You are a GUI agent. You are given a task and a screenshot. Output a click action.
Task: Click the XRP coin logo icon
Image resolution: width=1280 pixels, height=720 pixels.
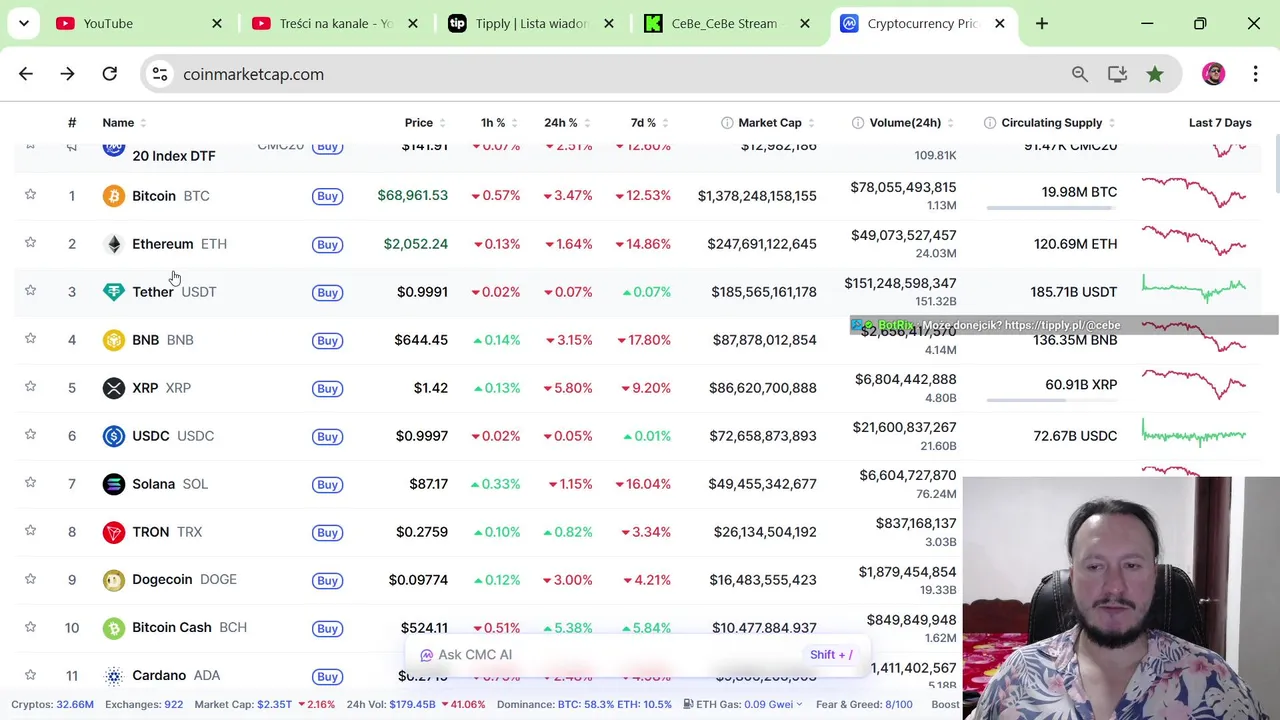114,388
